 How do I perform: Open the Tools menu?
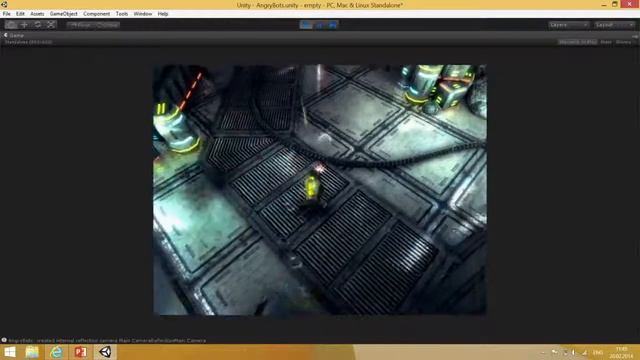pyautogui.click(x=122, y=14)
